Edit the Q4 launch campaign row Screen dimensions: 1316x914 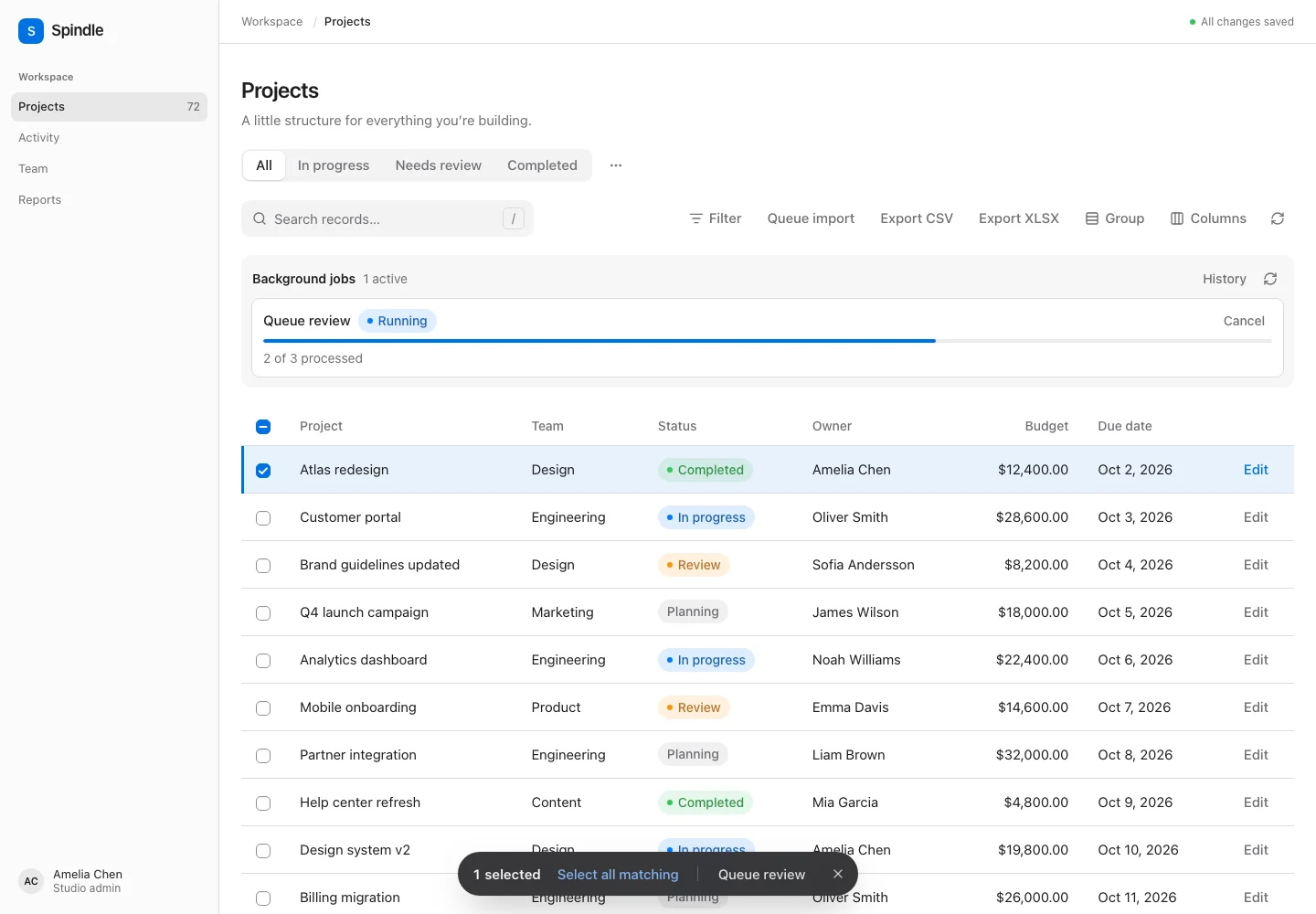[x=1256, y=612]
